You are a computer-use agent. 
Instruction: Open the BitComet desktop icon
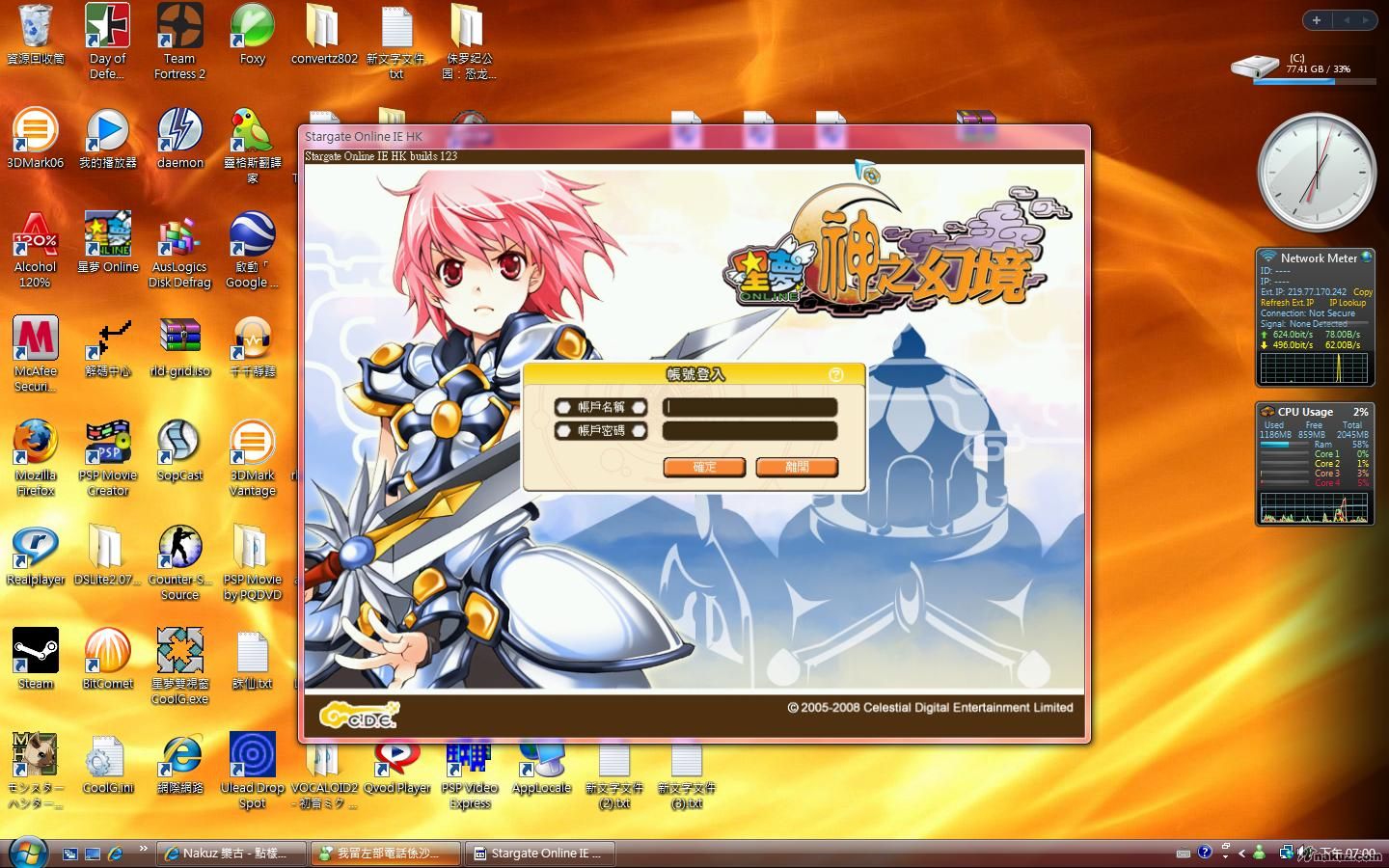pyautogui.click(x=107, y=651)
